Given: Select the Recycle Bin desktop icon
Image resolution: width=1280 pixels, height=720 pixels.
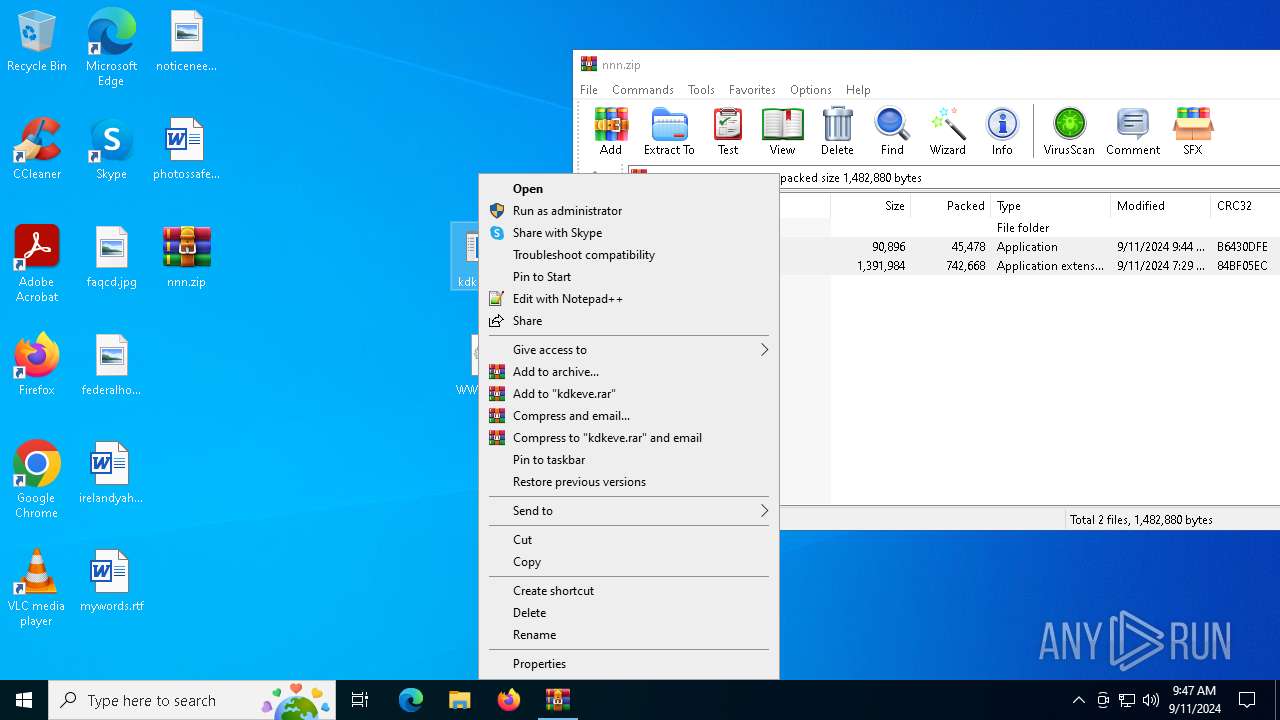Looking at the screenshot, I should click(x=37, y=42).
